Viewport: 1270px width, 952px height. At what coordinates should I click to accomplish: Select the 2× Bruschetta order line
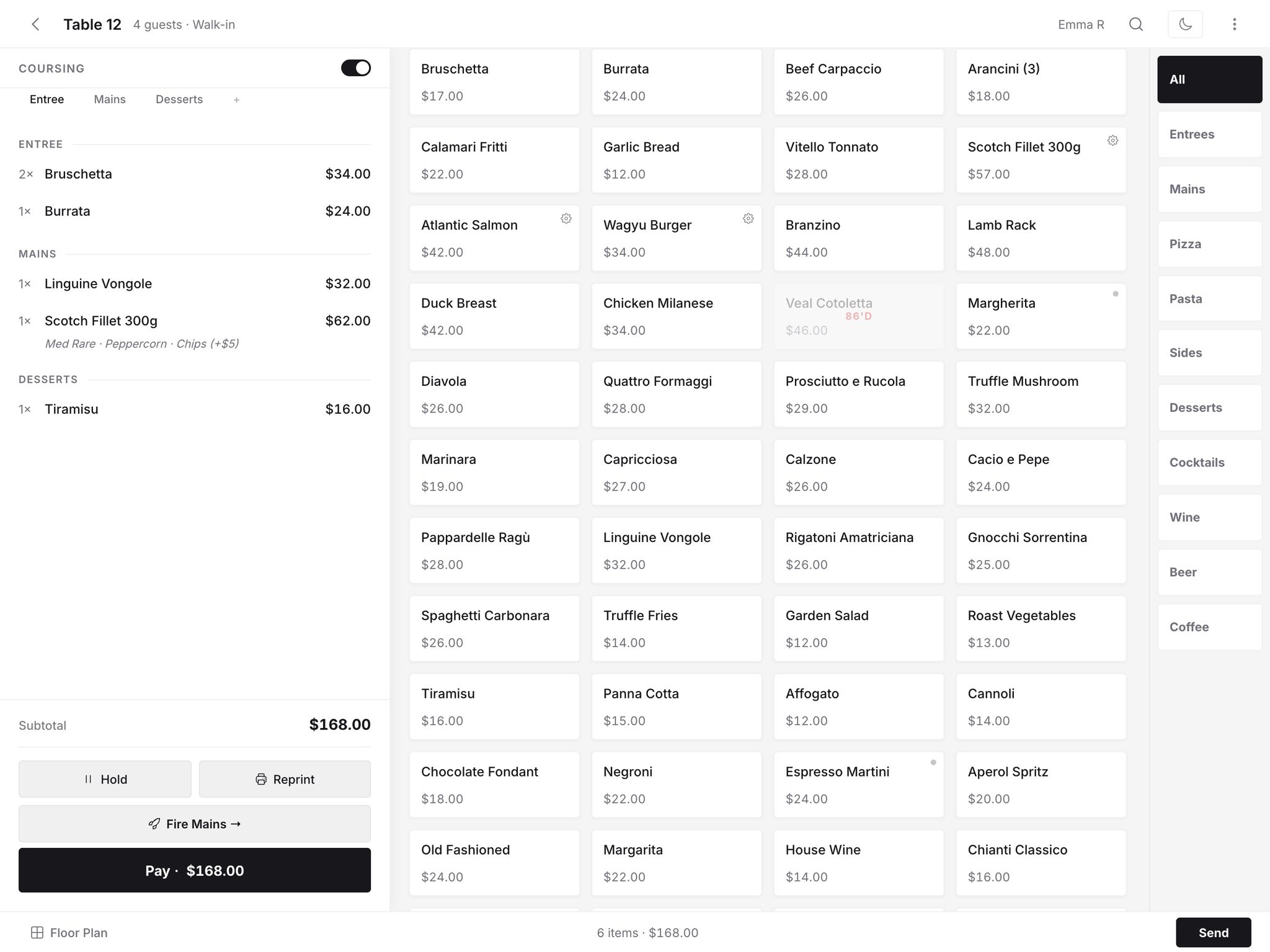195,174
